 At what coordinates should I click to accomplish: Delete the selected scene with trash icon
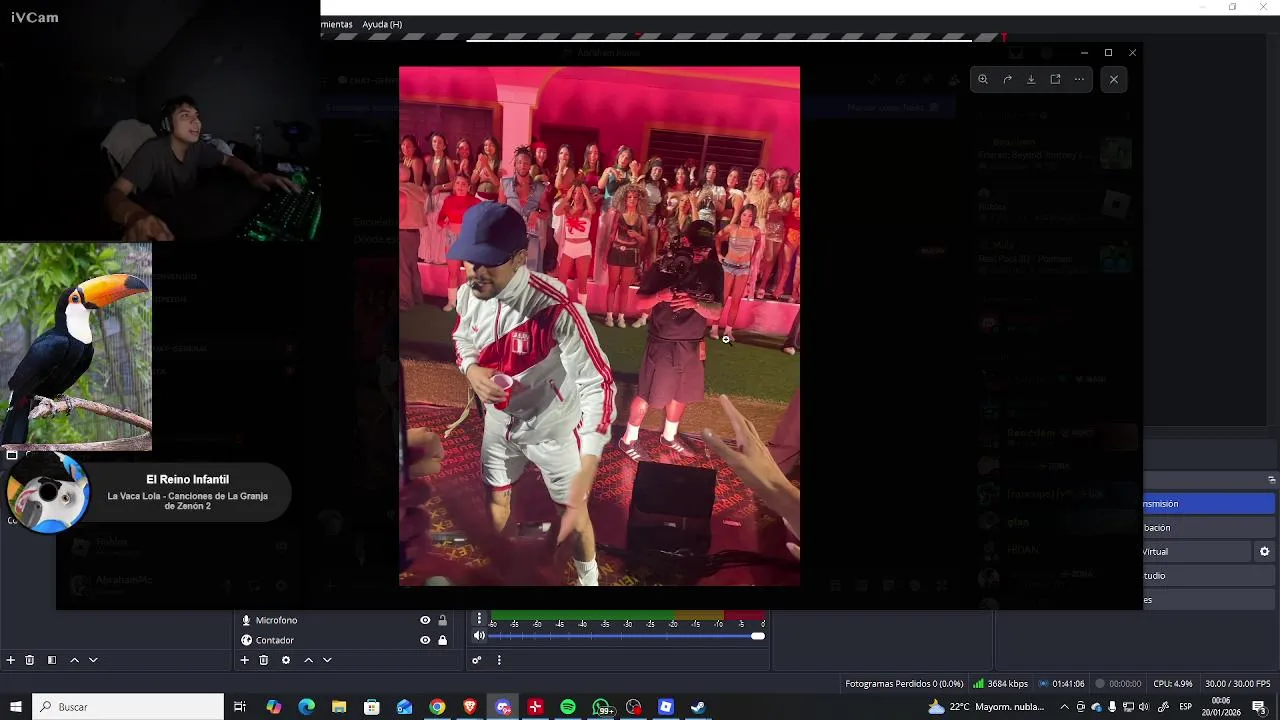click(x=30, y=660)
